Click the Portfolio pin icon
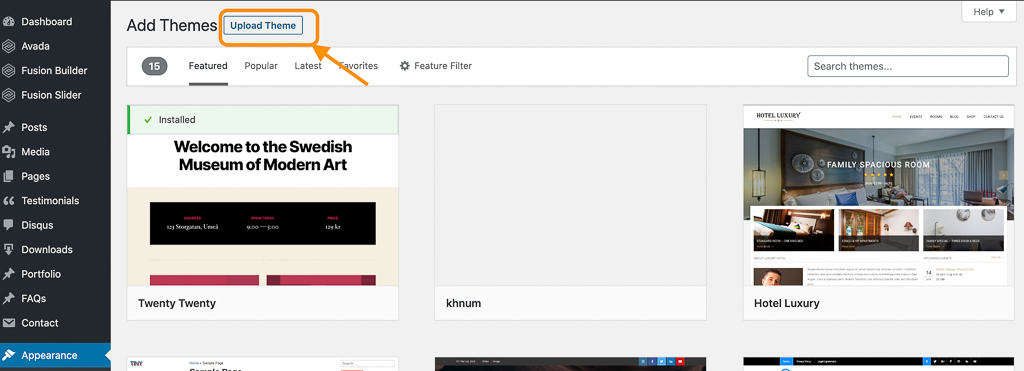 pyautogui.click(x=8, y=274)
